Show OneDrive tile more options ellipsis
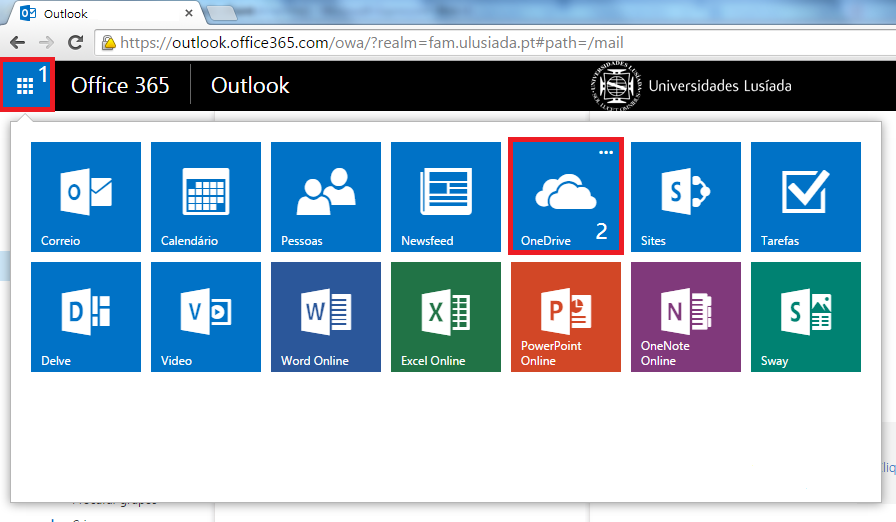Image resolution: width=896 pixels, height=522 pixels. coord(606,152)
